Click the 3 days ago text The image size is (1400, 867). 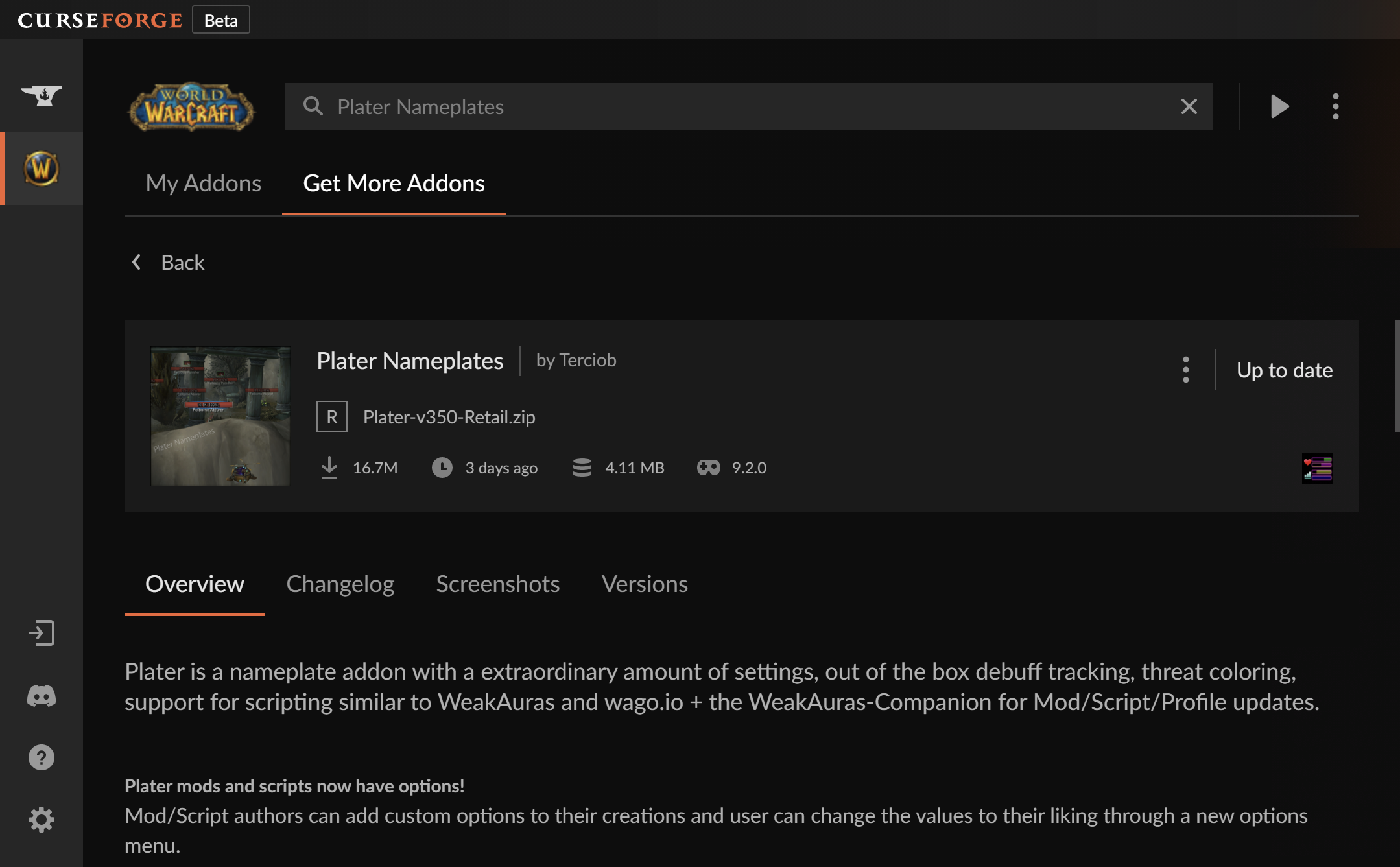point(501,468)
